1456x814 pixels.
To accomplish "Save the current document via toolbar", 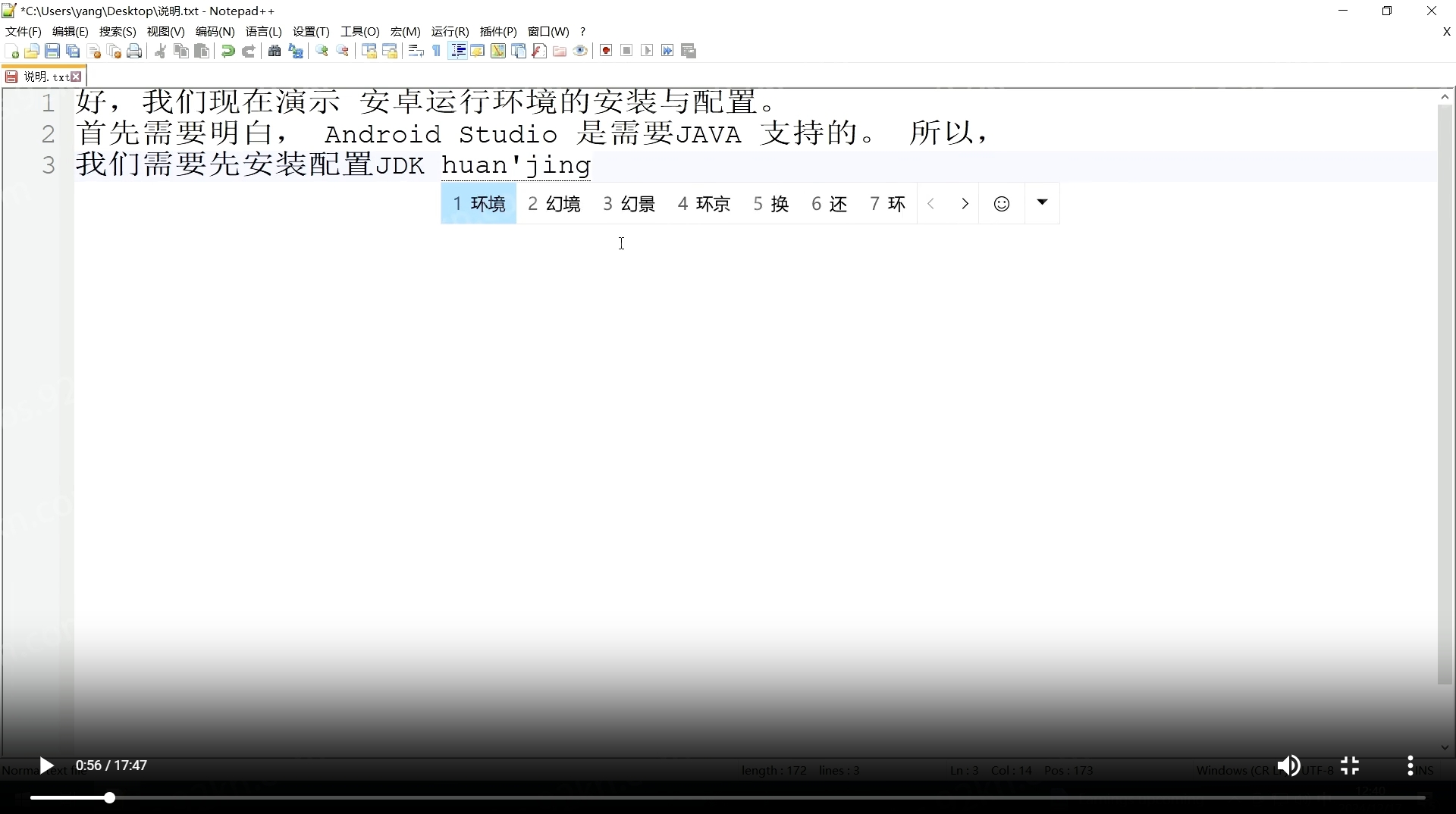I will pyautogui.click(x=52, y=51).
